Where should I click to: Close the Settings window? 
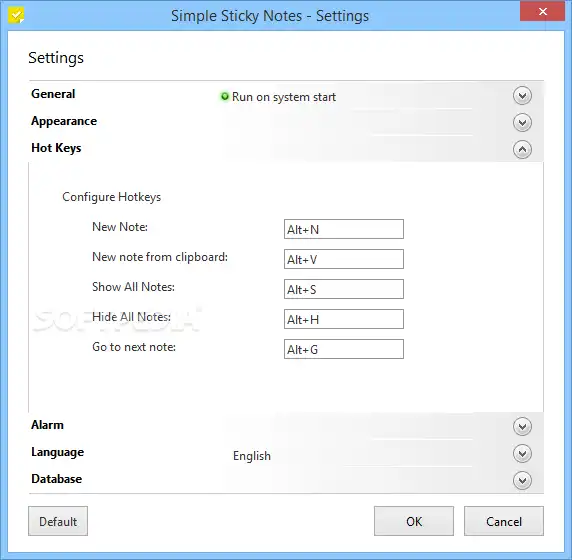(x=542, y=12)
